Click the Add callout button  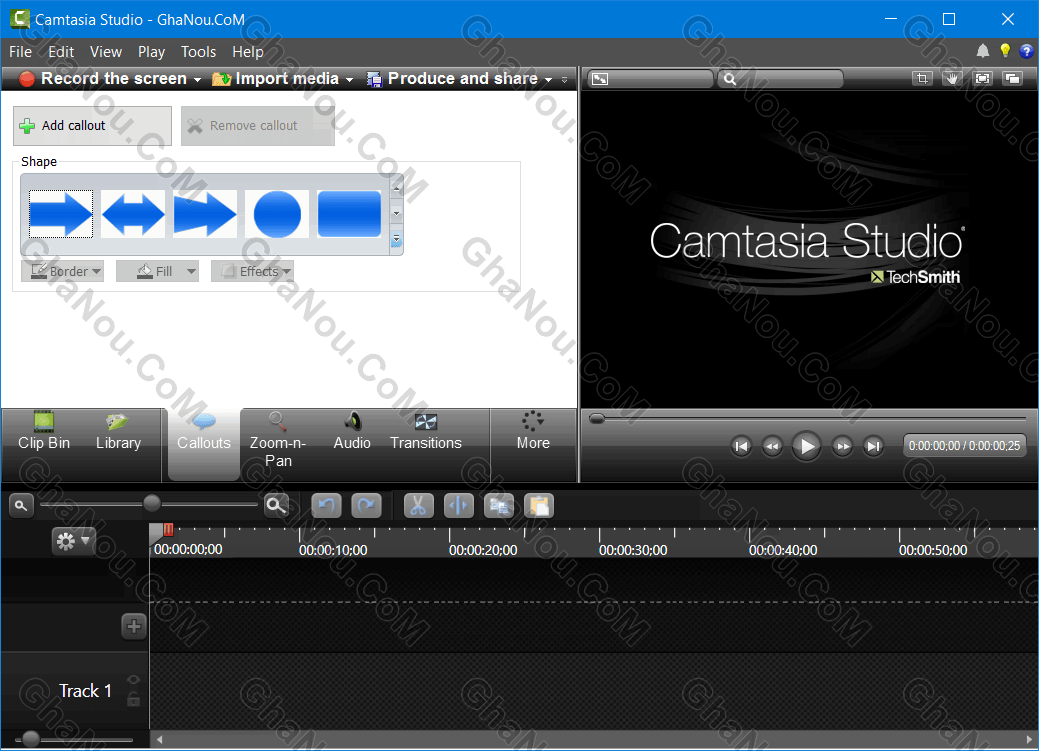(92, 126)
